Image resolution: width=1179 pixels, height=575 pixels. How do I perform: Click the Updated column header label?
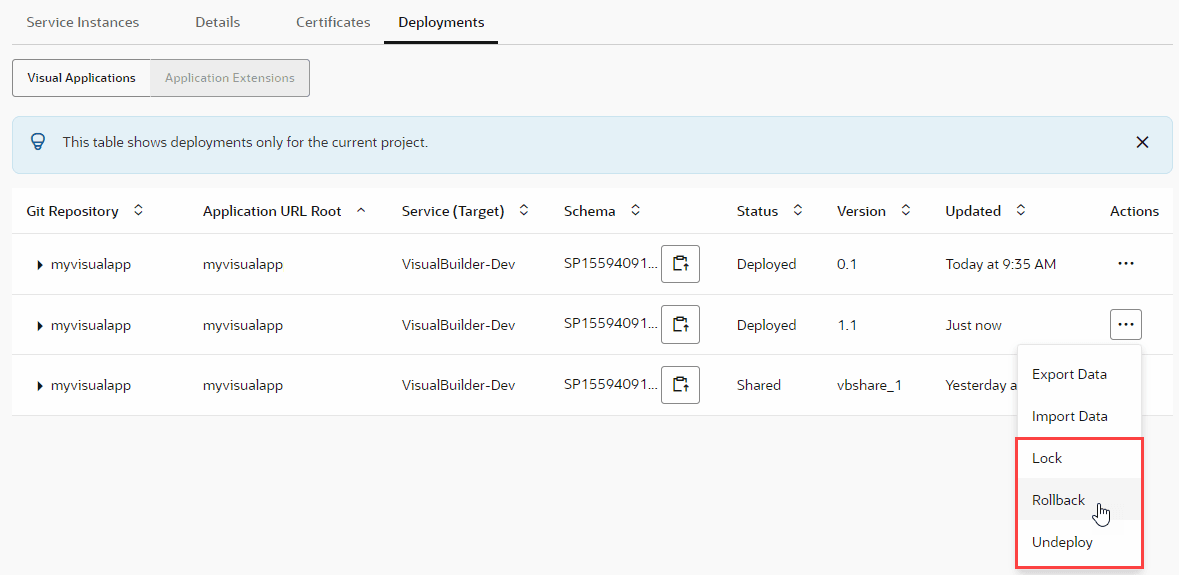973,211
